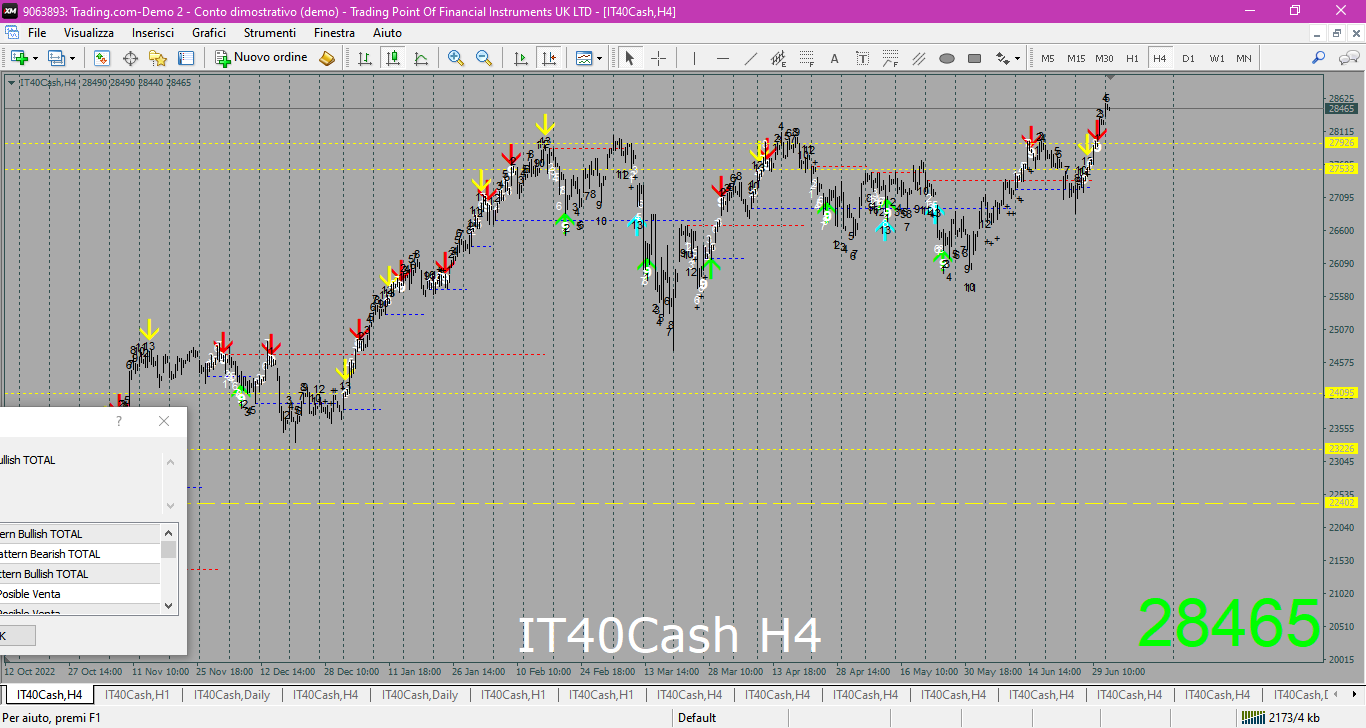Click the dialog's help question mark
The height and width of the screenshot is (728, 1366).
(x=119, y=422)
